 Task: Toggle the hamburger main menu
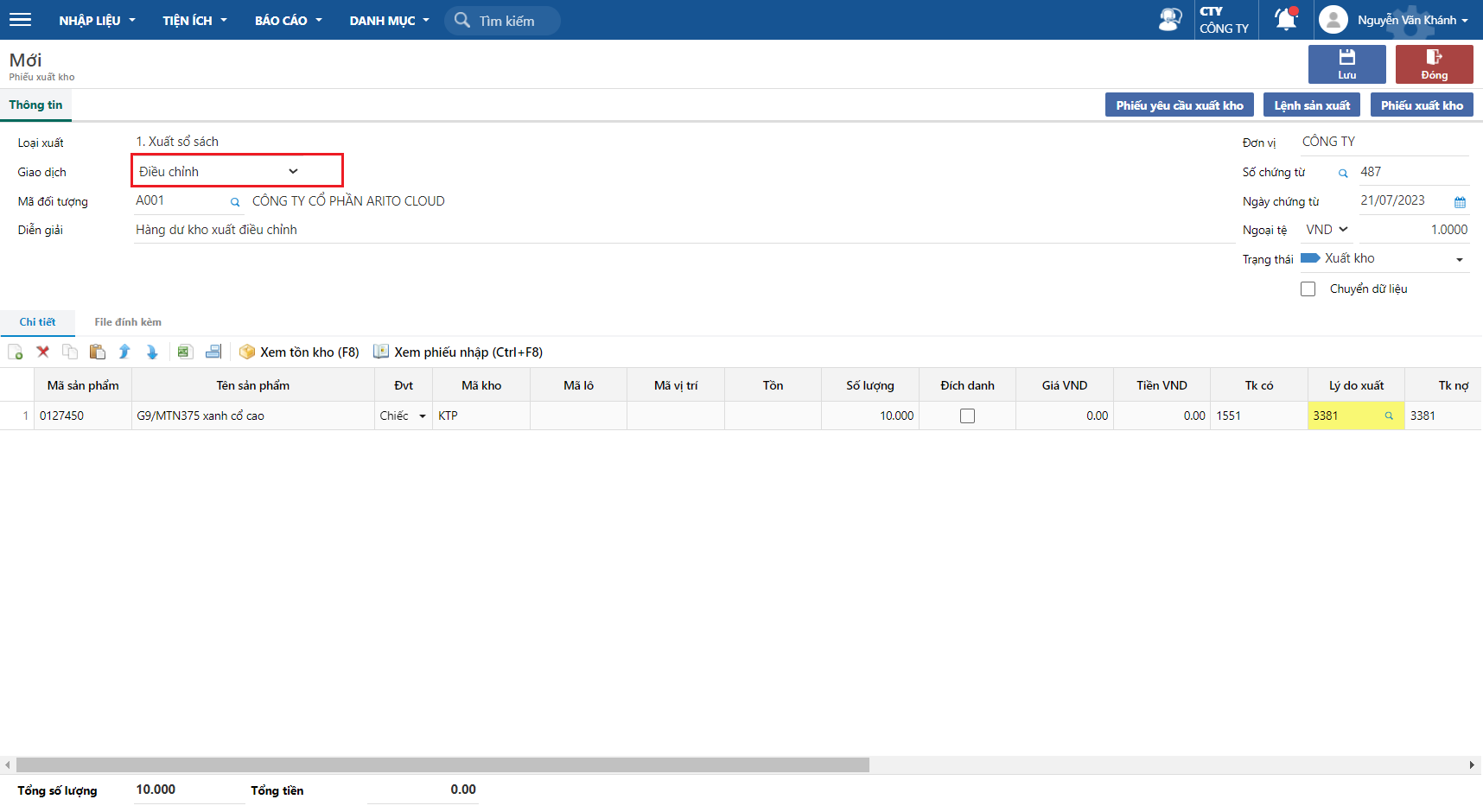click(x=20, y=20)
